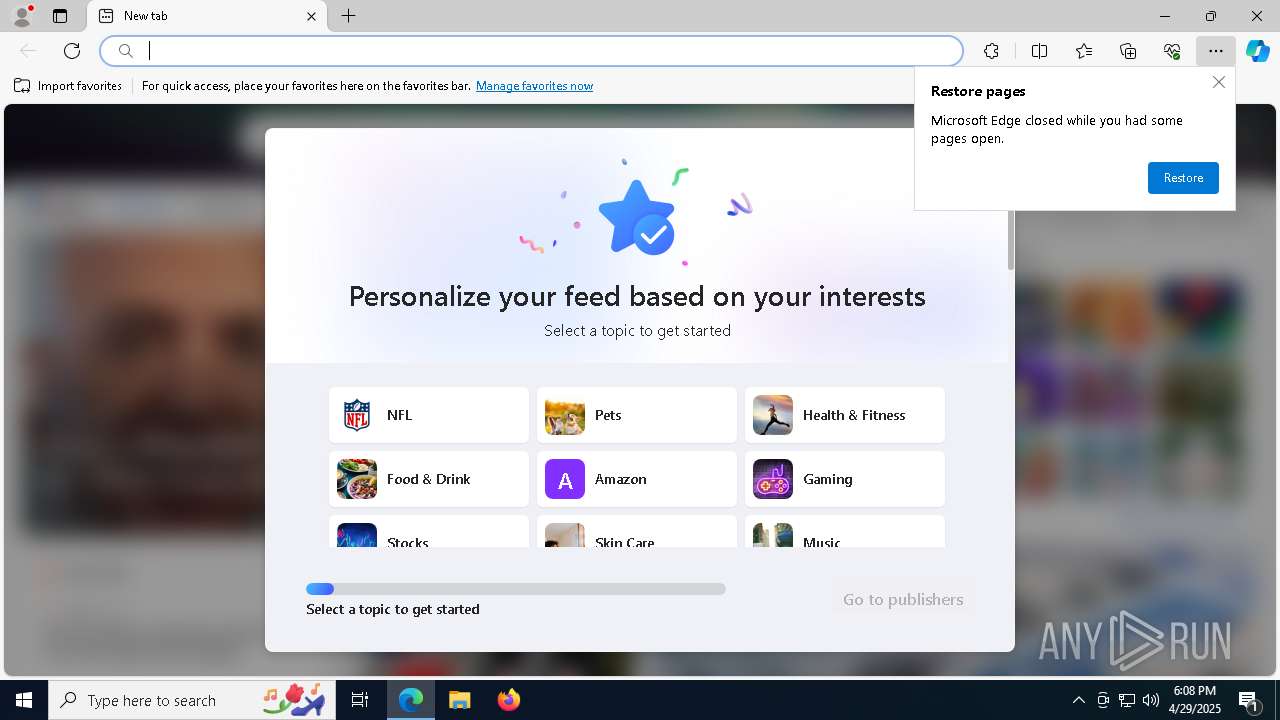Open the Windows Start menu
The image size is (1280, 720).
coord(24,700)
